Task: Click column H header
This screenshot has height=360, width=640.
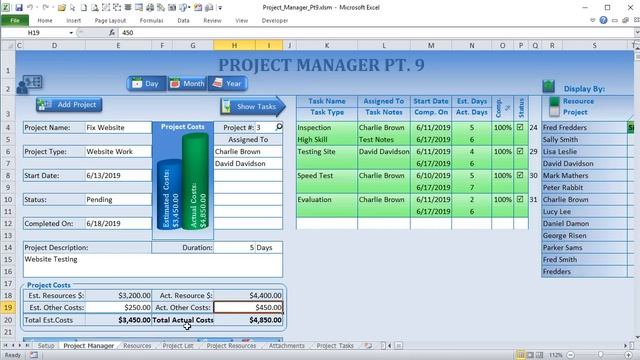Action: click(234, 45)
